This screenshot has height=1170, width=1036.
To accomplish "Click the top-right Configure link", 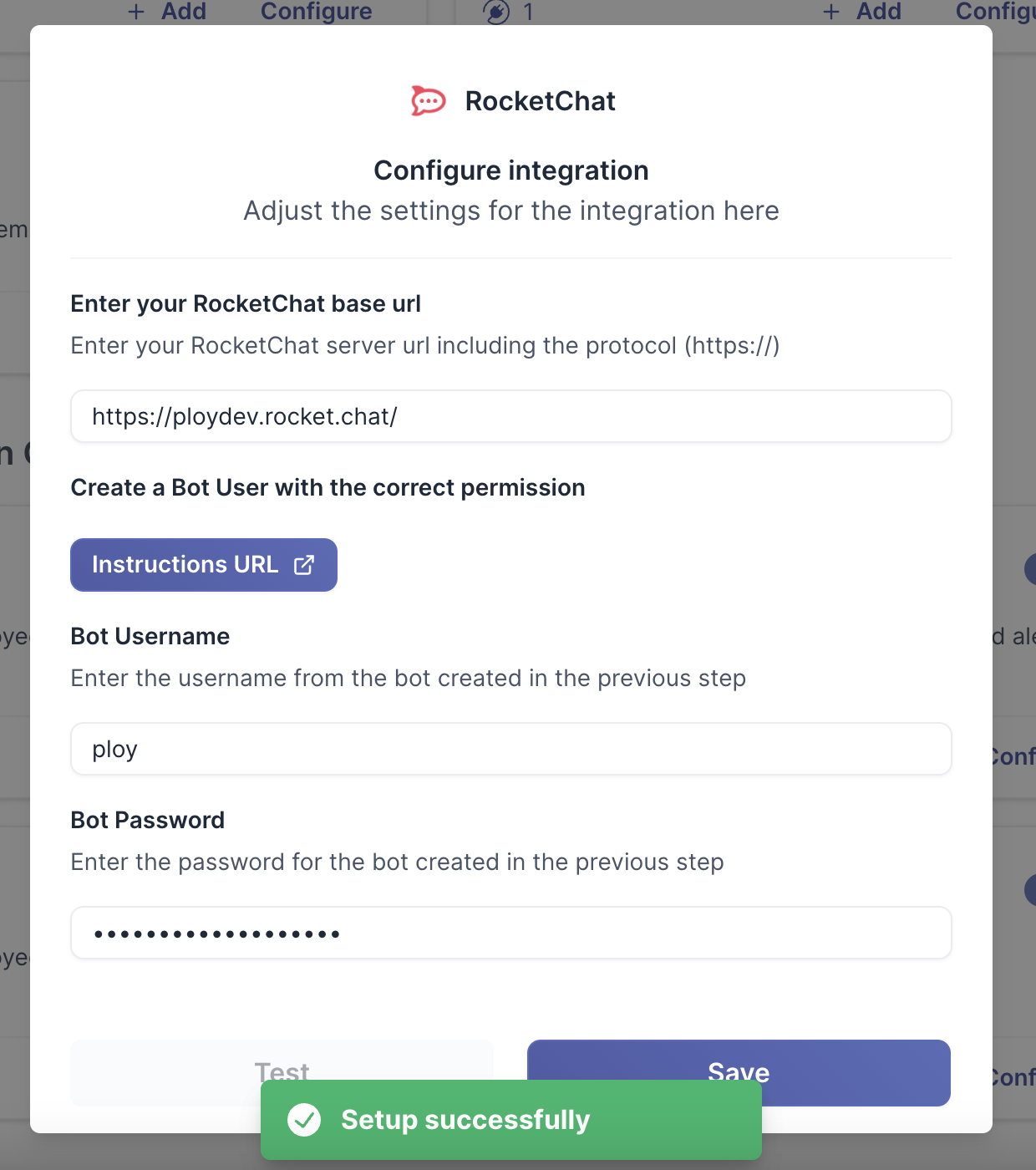I will (994, 12).
